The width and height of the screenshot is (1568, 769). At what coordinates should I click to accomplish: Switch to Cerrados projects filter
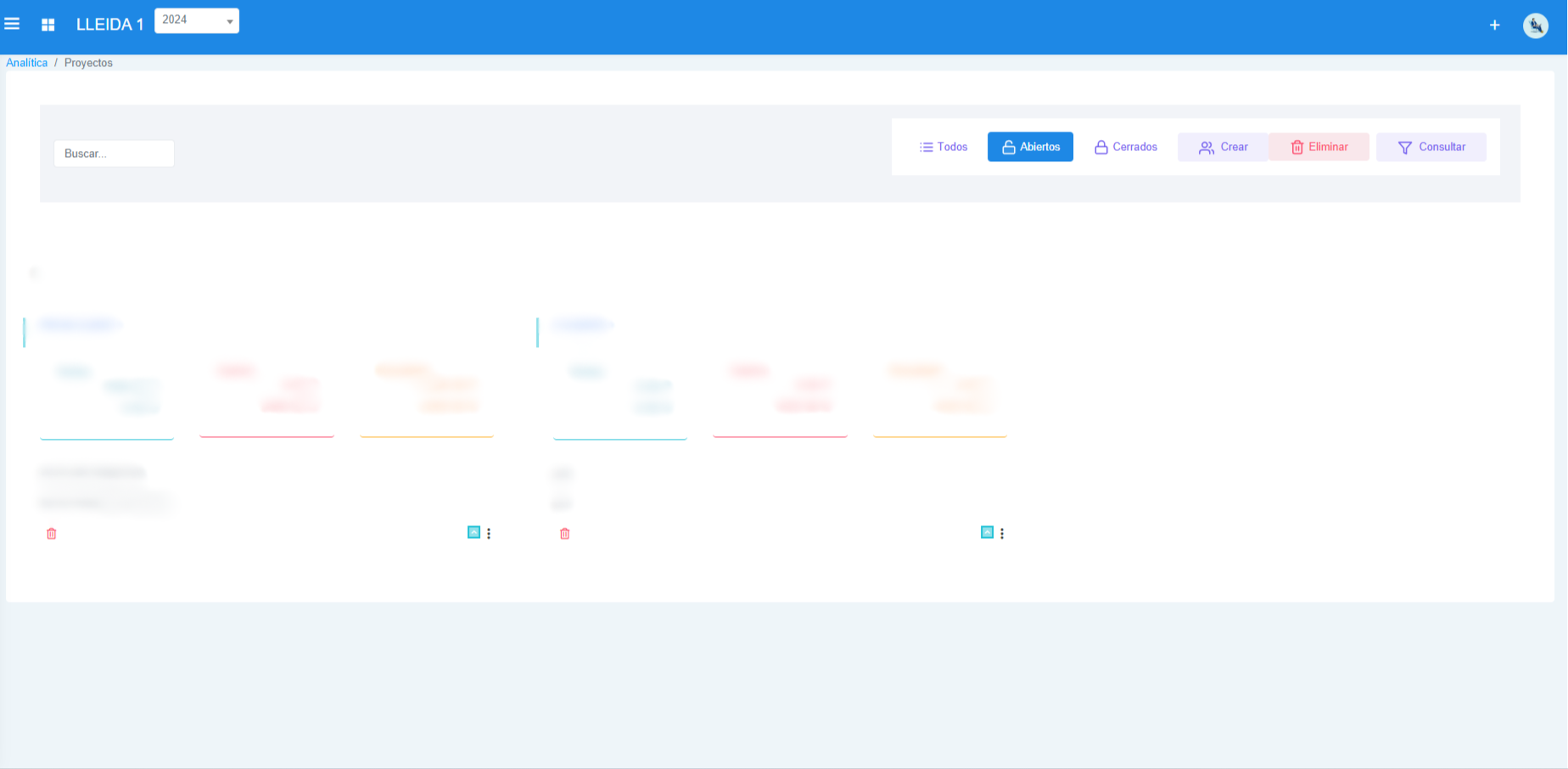(x=1125, y=147)
